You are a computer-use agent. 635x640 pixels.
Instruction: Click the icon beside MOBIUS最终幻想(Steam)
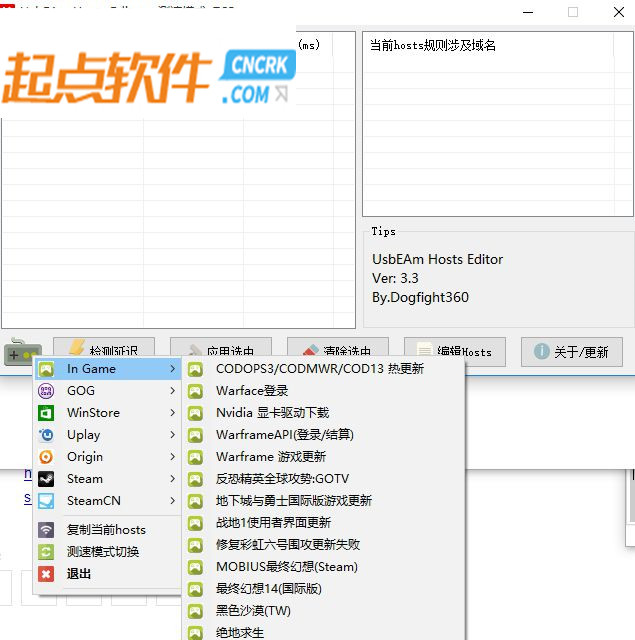(x=195, y=567)
